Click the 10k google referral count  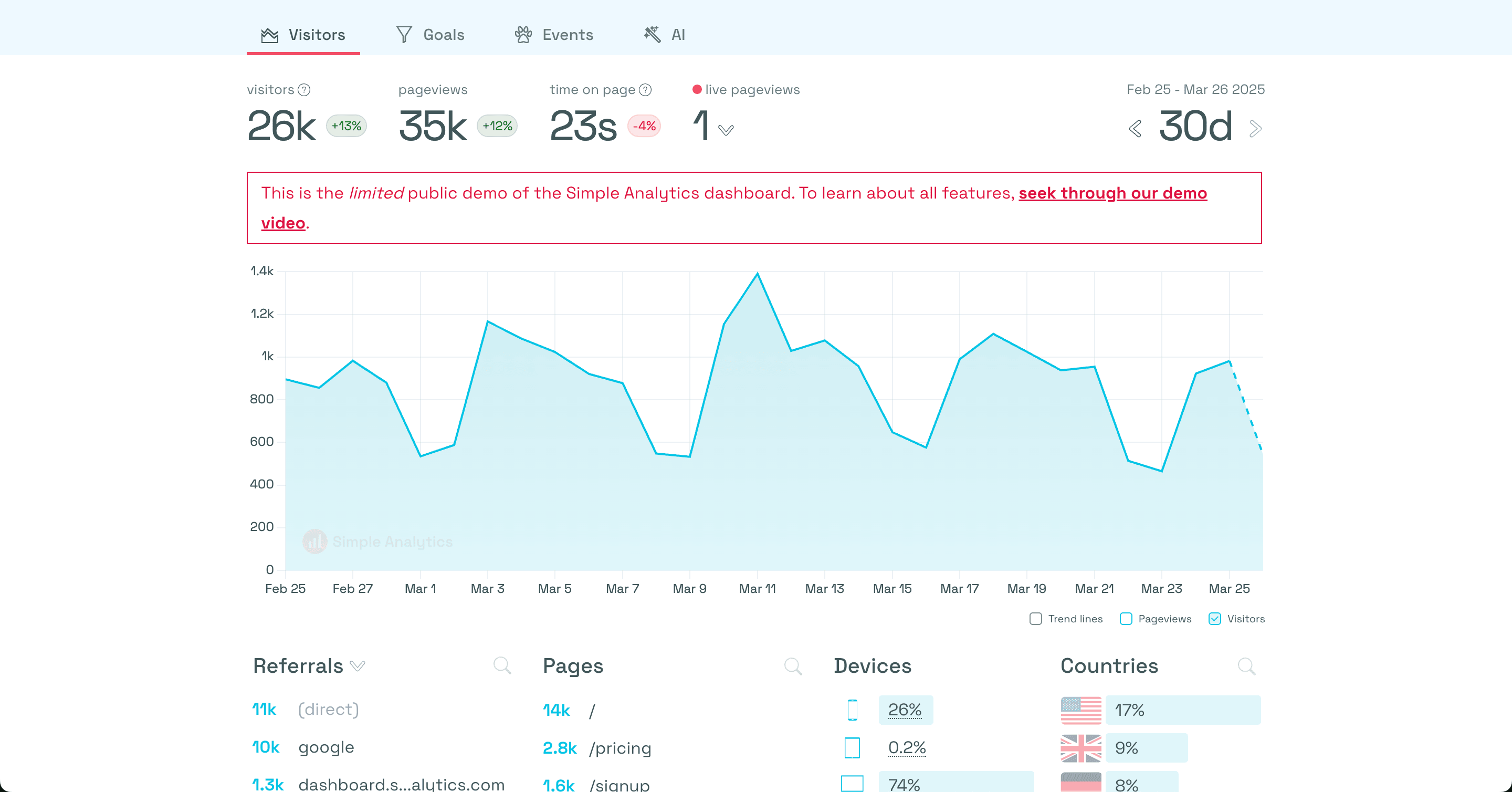[266, 747]
